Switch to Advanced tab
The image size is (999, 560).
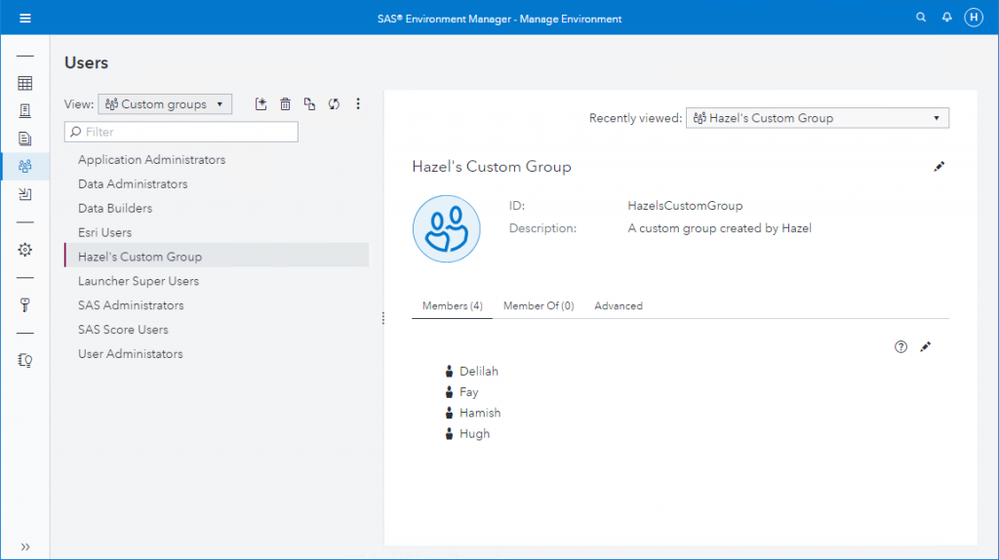618,306
